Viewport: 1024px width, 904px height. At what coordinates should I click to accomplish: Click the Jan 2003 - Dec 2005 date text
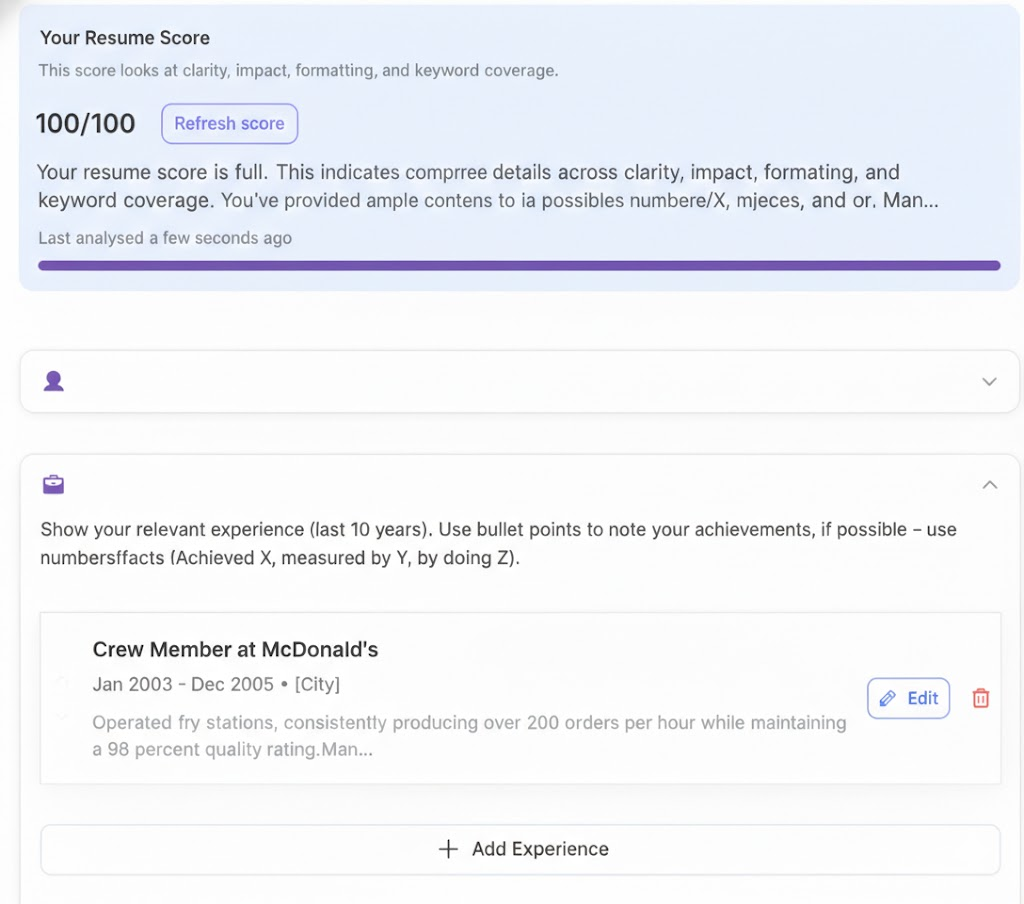click(183, 684)
